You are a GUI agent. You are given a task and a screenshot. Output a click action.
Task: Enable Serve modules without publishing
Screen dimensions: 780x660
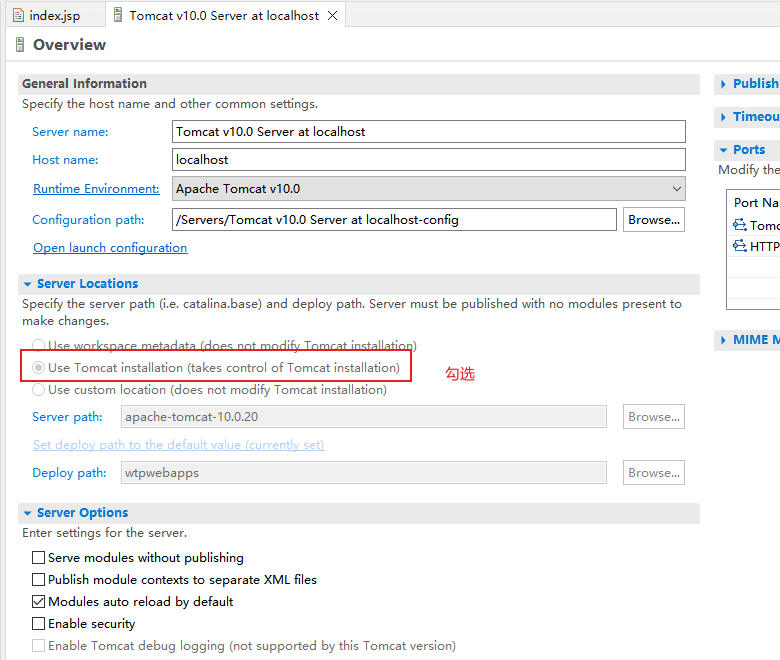pyautogui.click(x=38, y=558)
